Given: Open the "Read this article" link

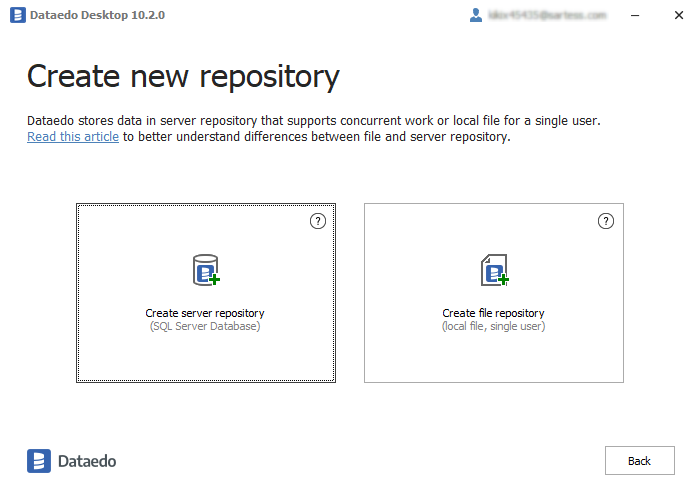Looking at the screenshot, I should tap(73, 137).
